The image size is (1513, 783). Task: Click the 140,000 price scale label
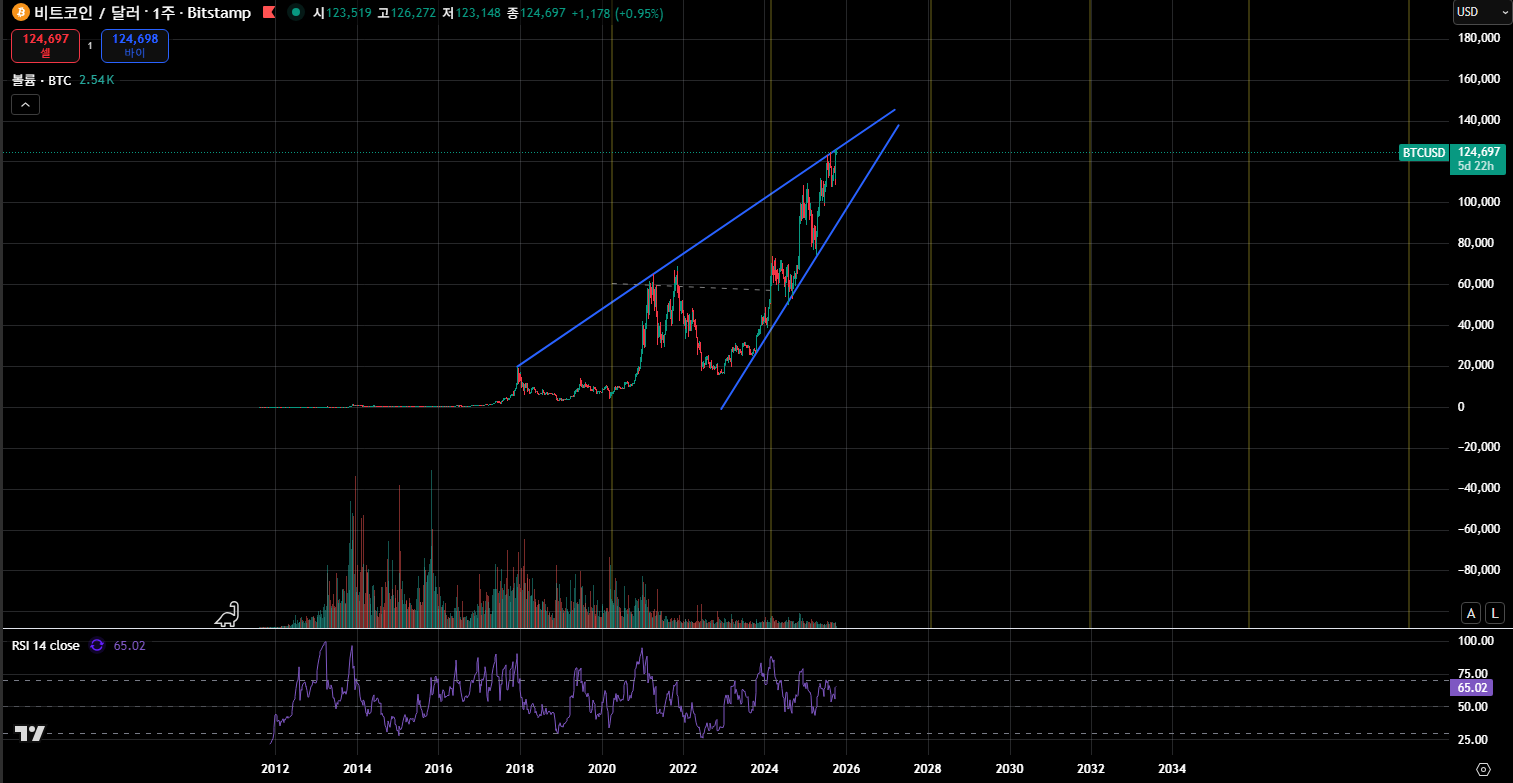point(1478,120)
